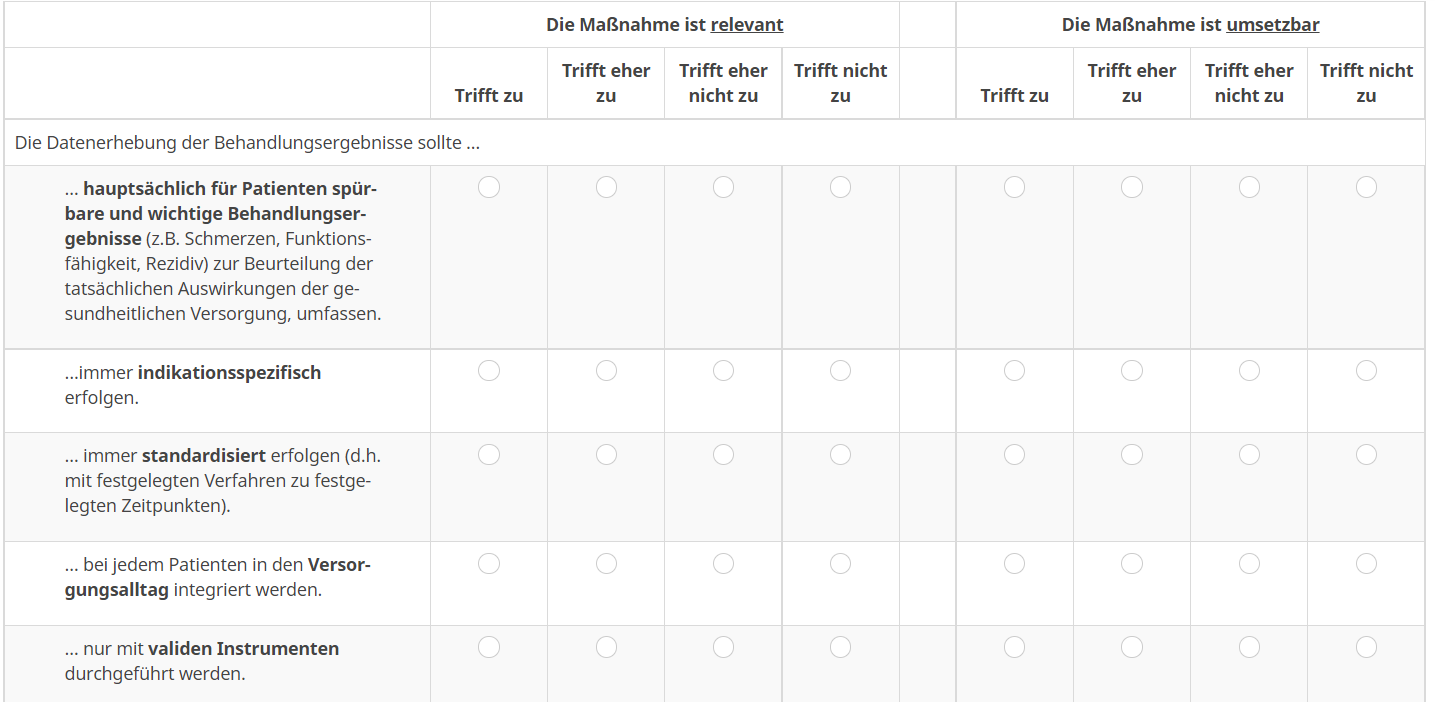Select 'Trifft eher nicht zu' relevant for validen Instrumenten
Image resolution: width=1435 pixels, height=702 pixels.
click(723, 648)
